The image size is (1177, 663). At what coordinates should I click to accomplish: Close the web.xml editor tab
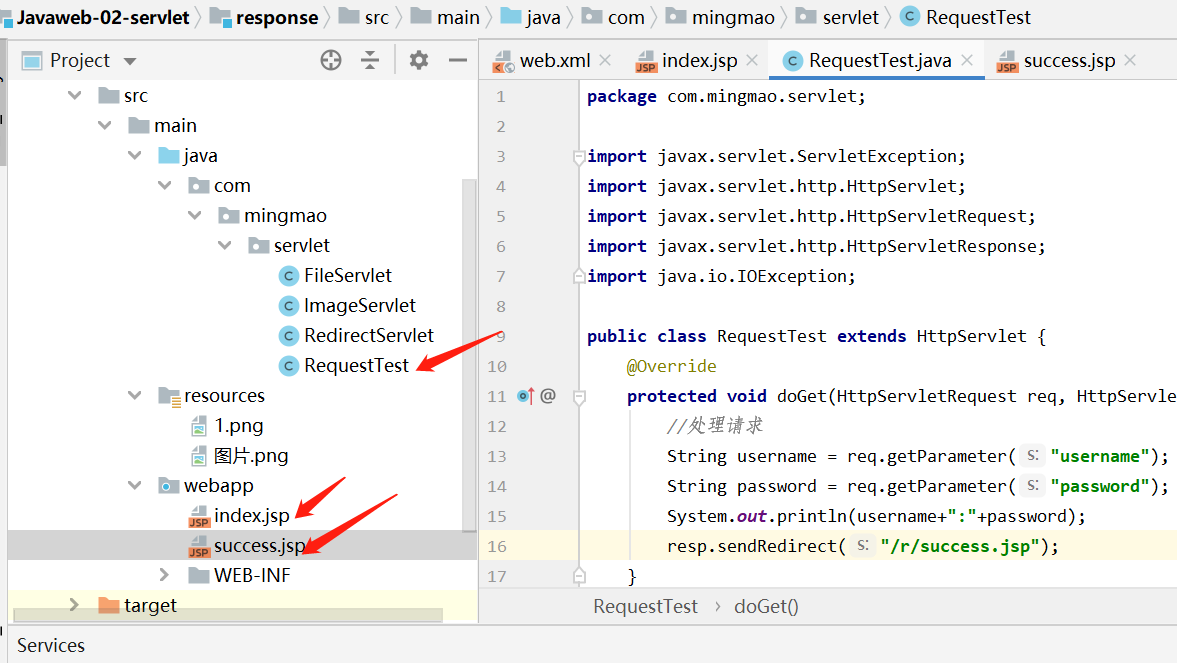(x=605, y=61)
